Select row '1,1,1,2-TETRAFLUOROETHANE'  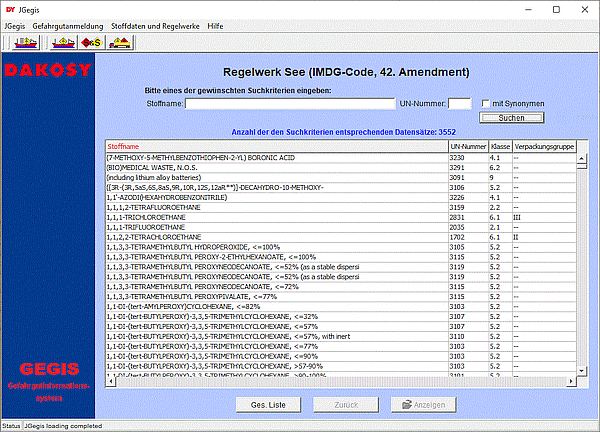(341, 207)
